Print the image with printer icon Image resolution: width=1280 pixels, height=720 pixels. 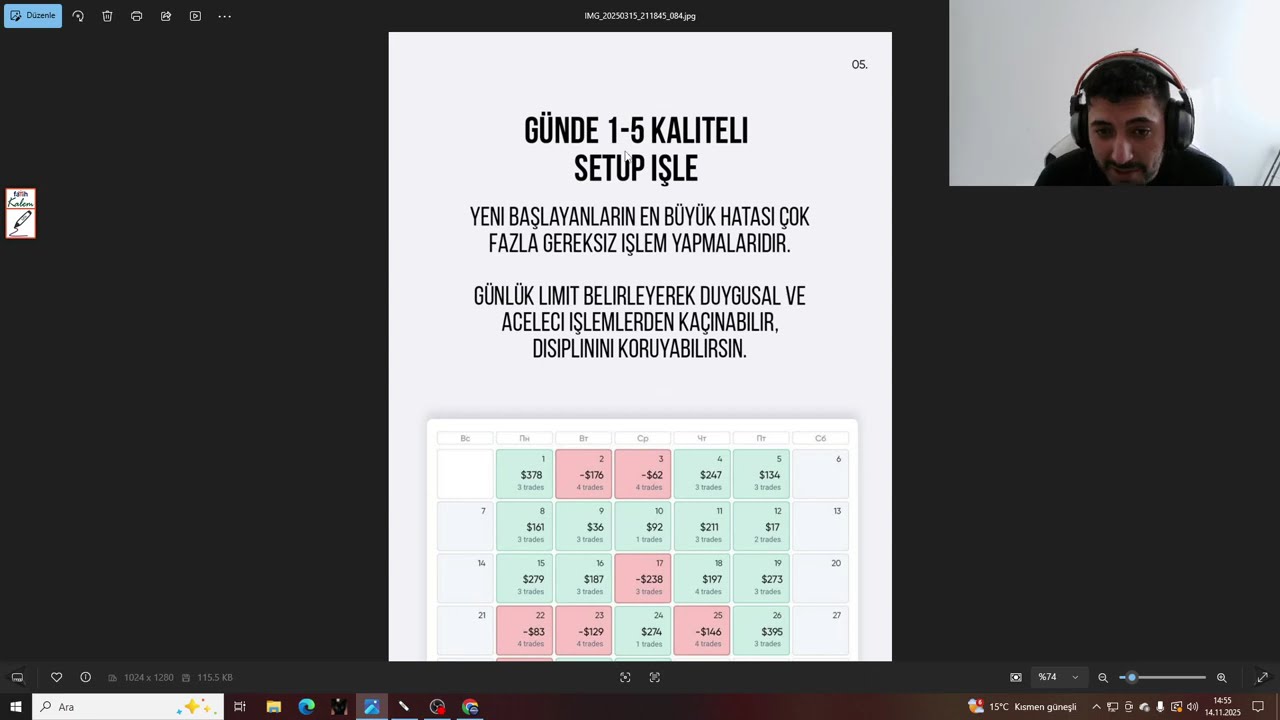[x=136, y=16]
